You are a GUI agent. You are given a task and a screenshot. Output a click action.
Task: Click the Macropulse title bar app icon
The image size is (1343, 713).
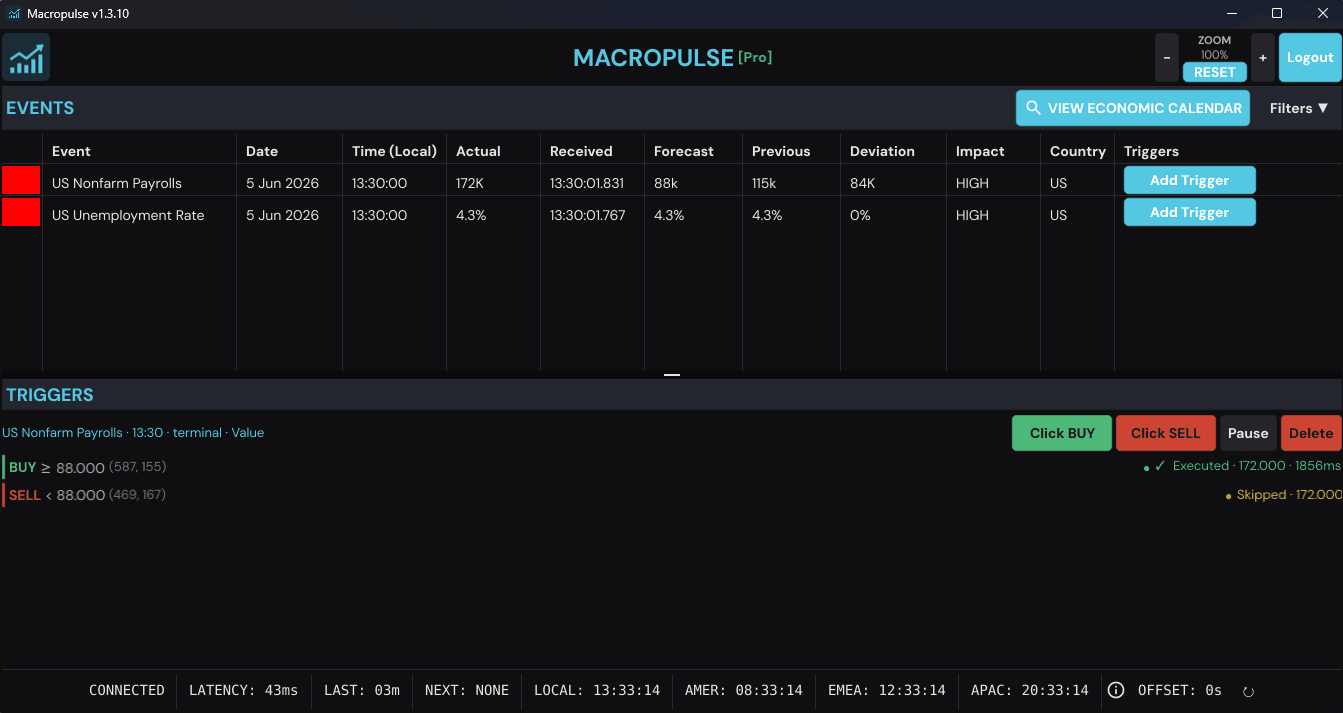tap(14, 14)
